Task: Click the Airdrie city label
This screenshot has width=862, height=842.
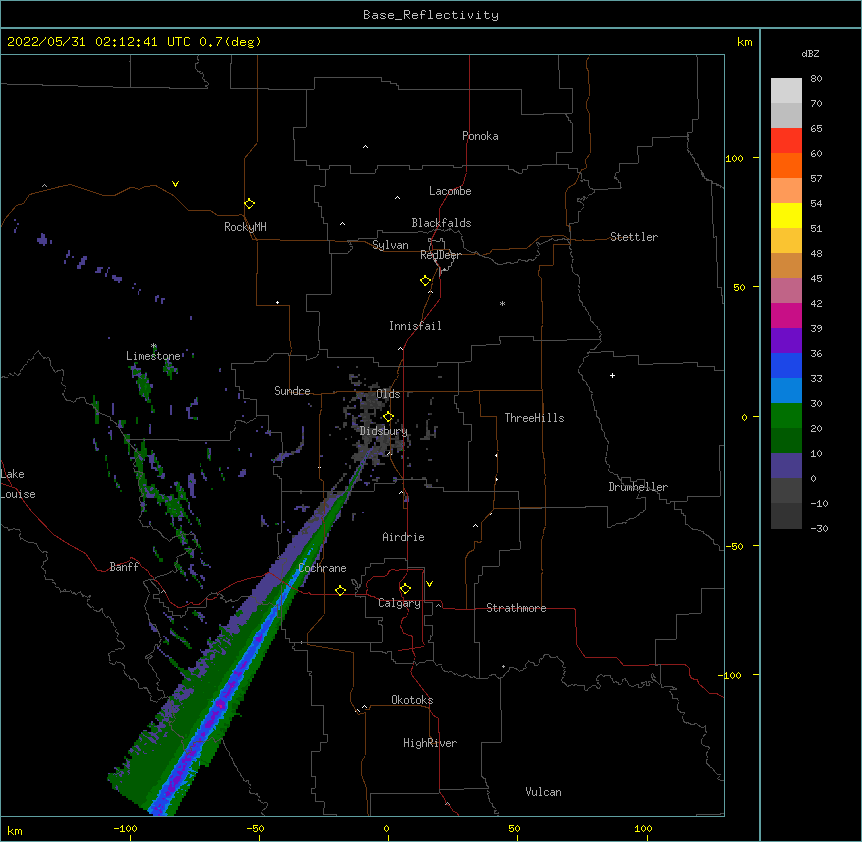Action: (x=404, y=537)
